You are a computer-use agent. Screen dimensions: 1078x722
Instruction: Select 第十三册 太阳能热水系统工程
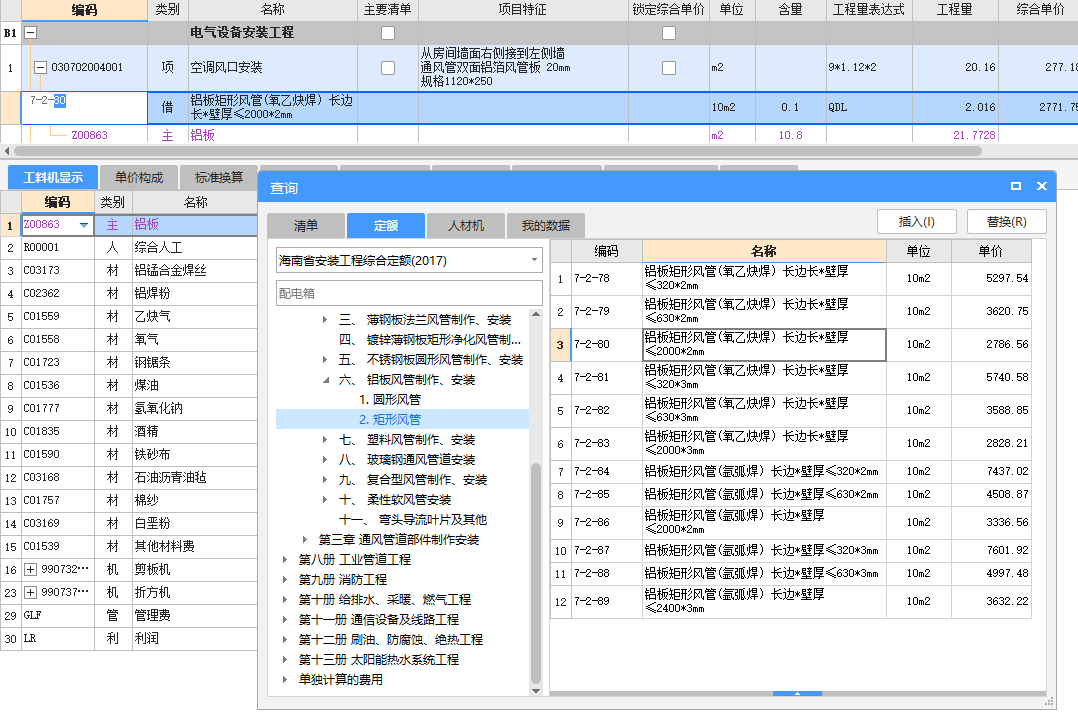point(378,659)
